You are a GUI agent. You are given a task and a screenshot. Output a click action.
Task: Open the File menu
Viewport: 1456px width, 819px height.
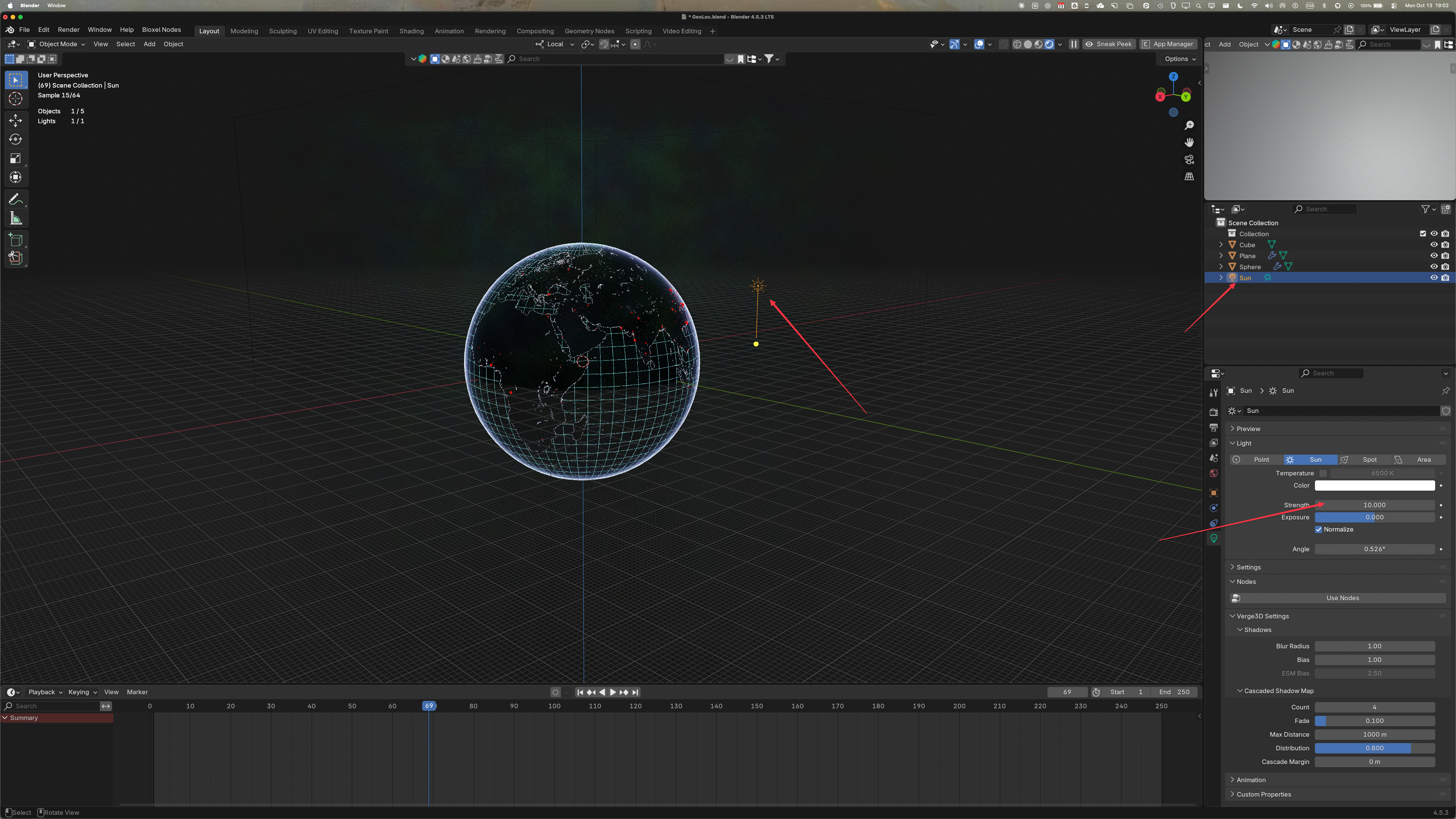(x=24, y=30)
